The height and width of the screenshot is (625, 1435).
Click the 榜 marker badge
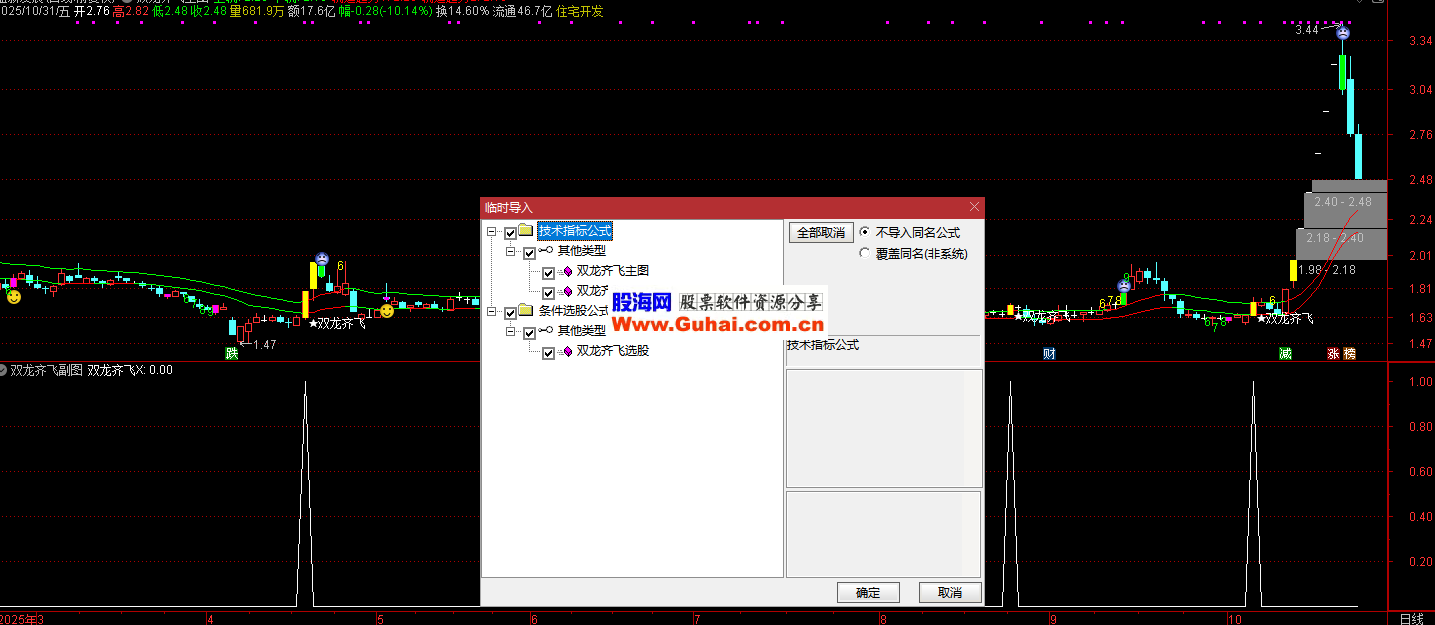click(x=1349, y=353)
